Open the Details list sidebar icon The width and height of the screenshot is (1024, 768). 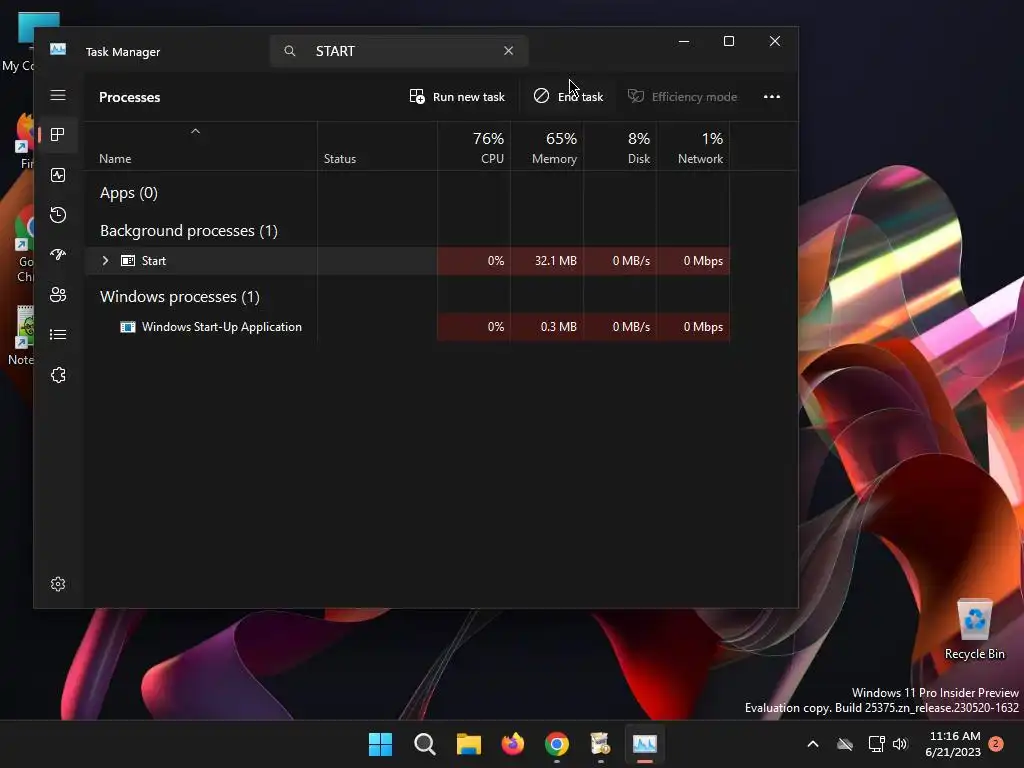tap(57, 334)
